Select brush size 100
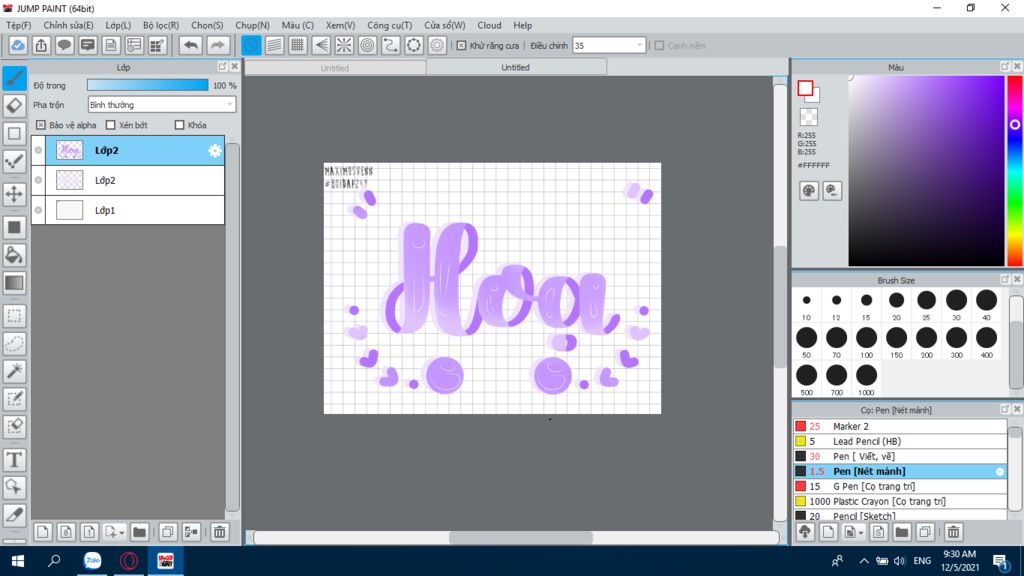Image resolution: width=1024 pixels, height=576 pixels. [x=866, y=342]
